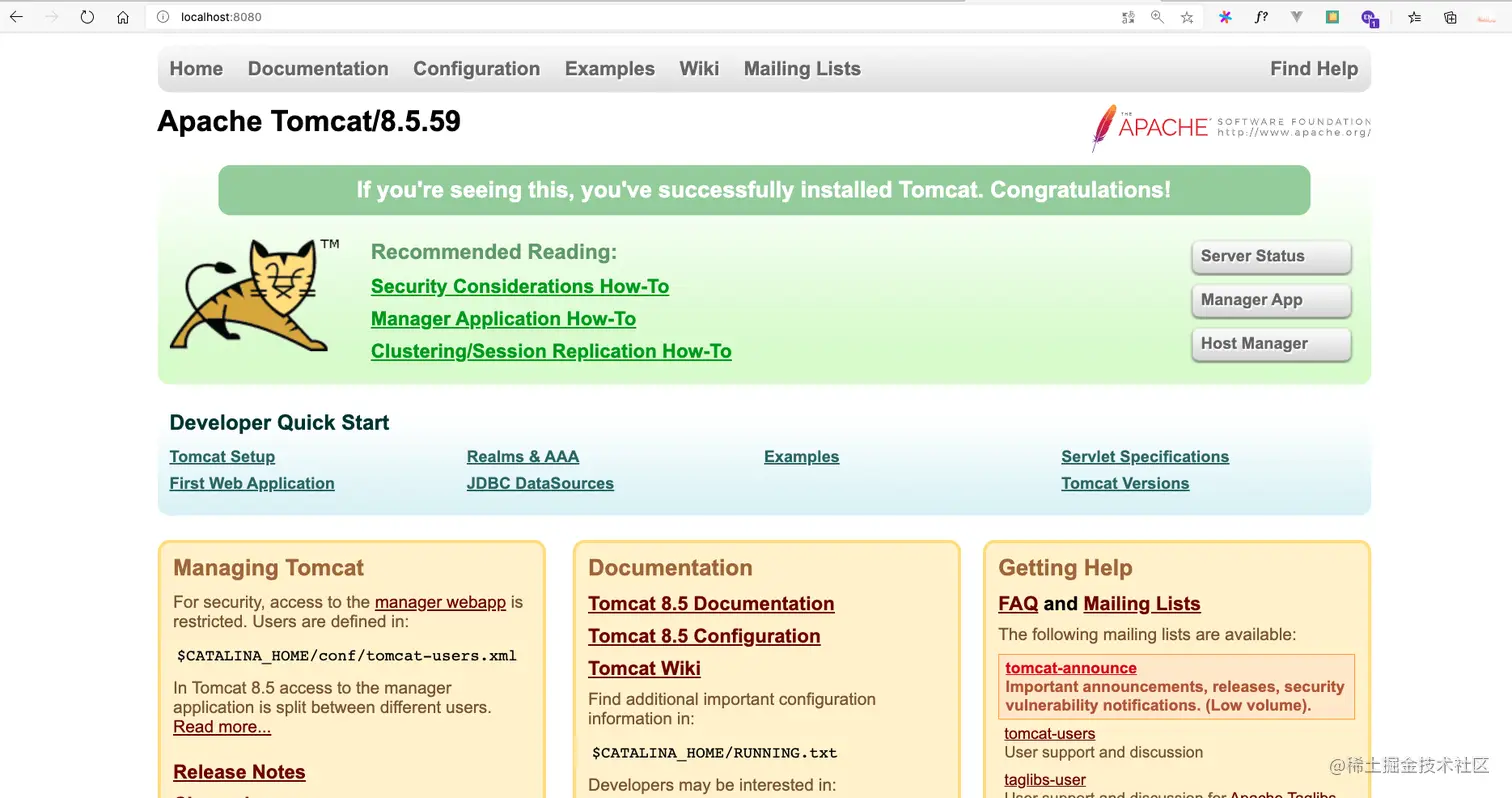This screenshot has height=798, width=1512.
Task: Open the green square extension icon
Action: coord(1332,17)
